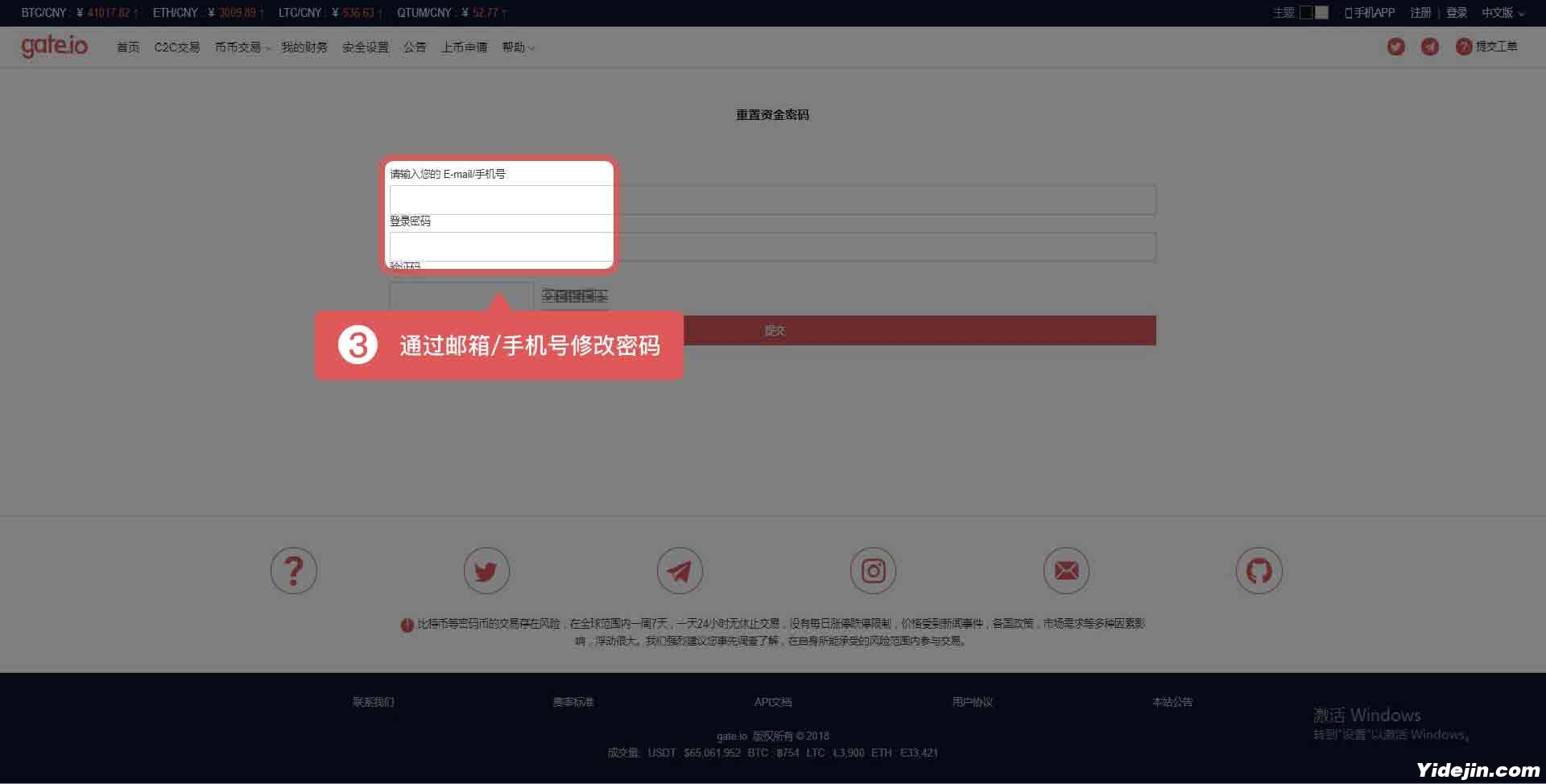The width and height of the screenshot is (1546, 784).
Task: Switch to the dark theme swatch
Action: [x=1306, y=13]
